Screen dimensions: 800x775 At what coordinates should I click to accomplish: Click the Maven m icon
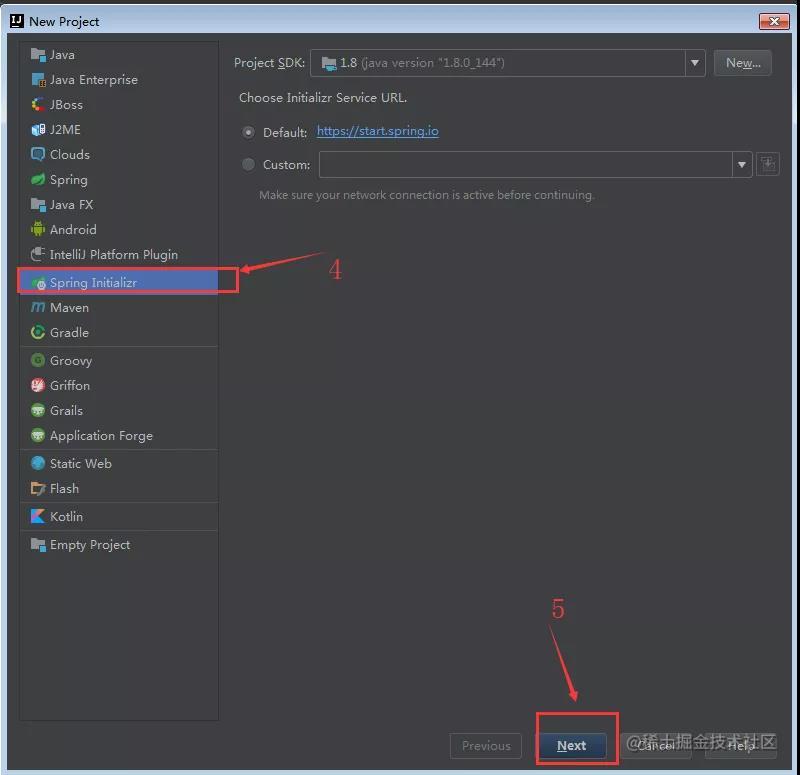(x=38, y=307)
